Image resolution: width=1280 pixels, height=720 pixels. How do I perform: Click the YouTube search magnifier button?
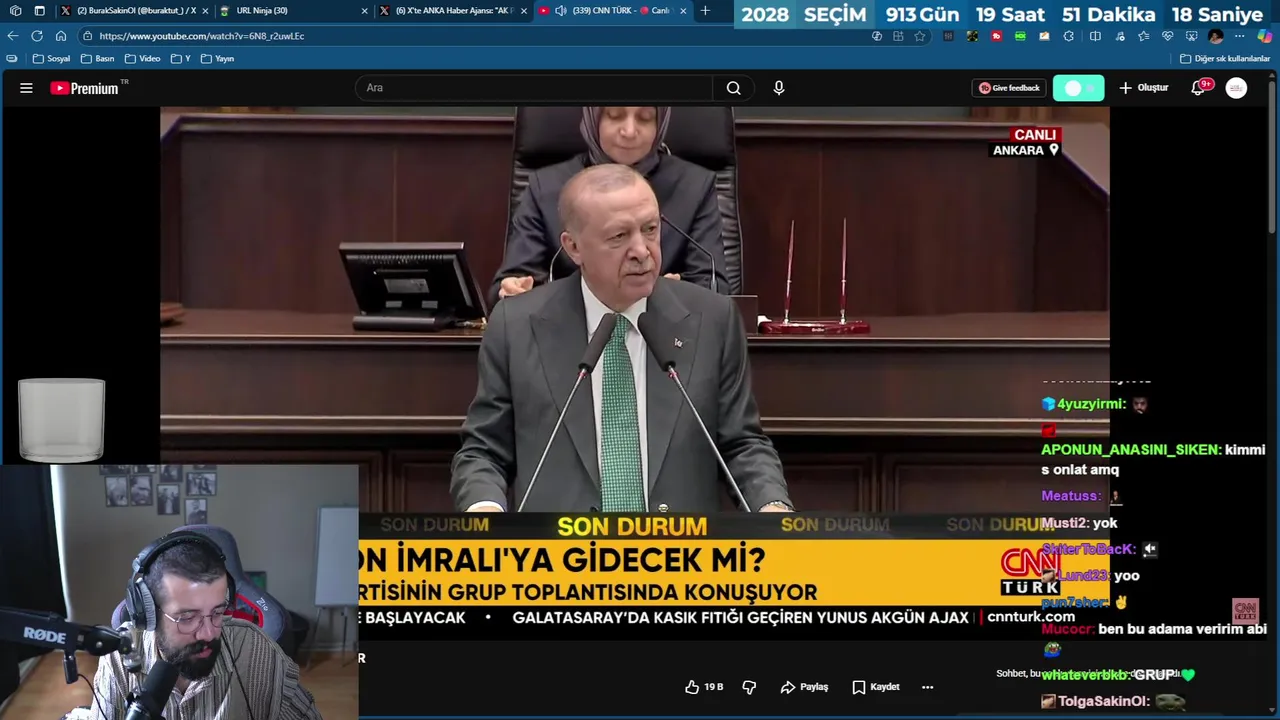733,88
